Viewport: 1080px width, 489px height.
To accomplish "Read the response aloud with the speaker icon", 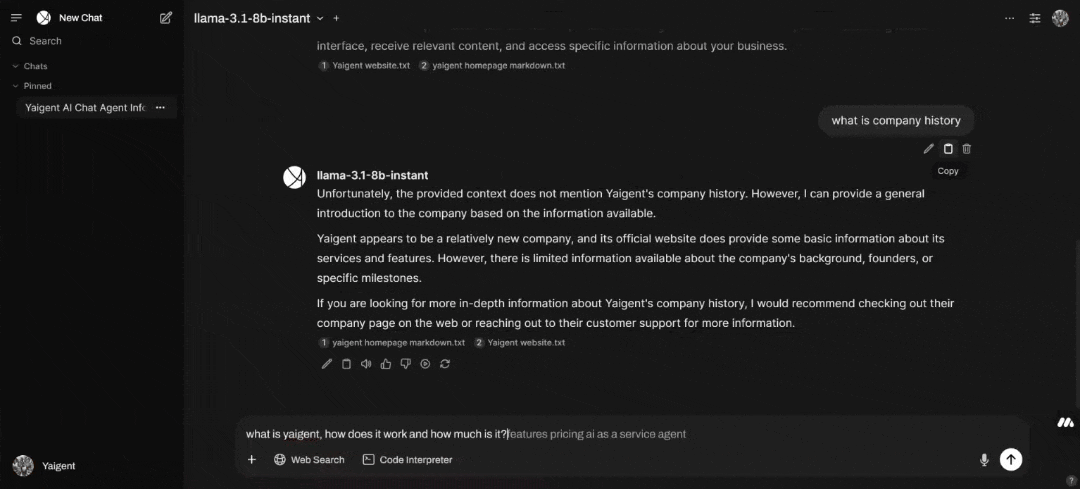I will [366, 364].
